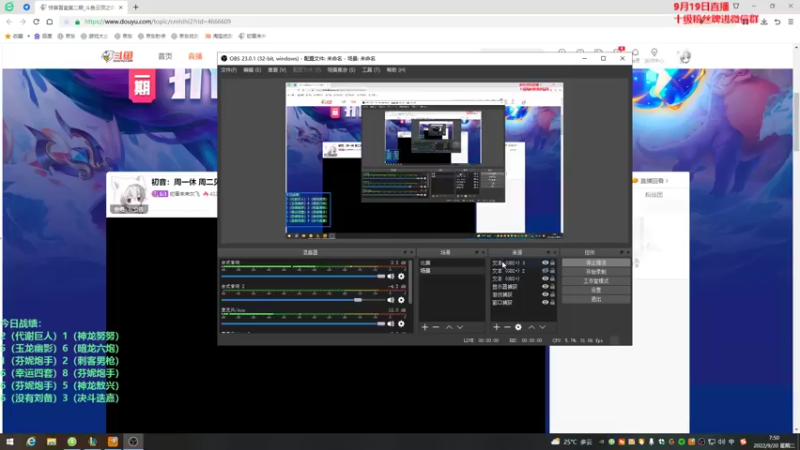The image size is (800, 450).
Task: Mute the second desktop audio channel
Action: pos(391,300)
